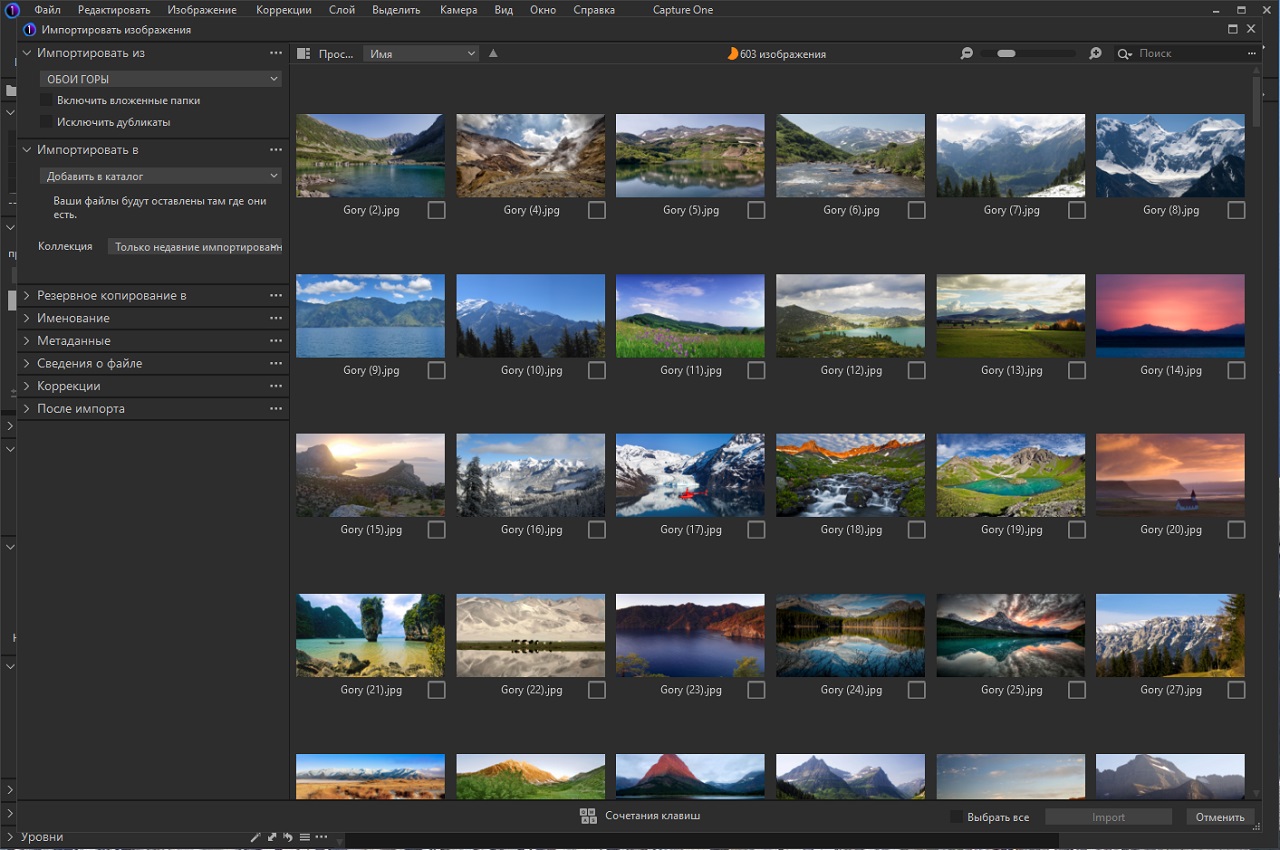Open the keyboard shortcuts grid icon
Screen dimensions: 1280x850
click(588, 816)
